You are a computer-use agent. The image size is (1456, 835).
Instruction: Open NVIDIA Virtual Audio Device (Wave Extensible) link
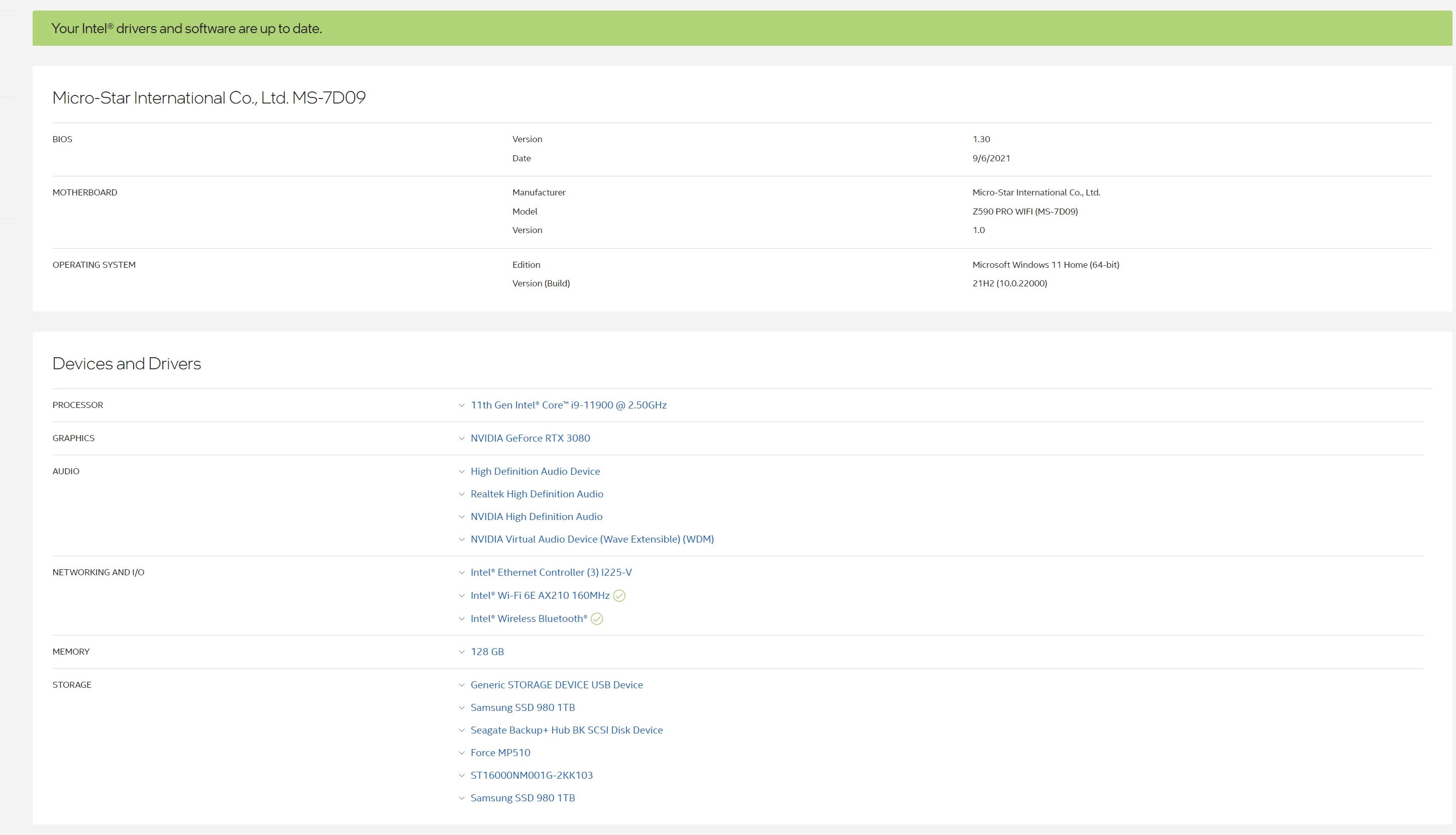592,539
